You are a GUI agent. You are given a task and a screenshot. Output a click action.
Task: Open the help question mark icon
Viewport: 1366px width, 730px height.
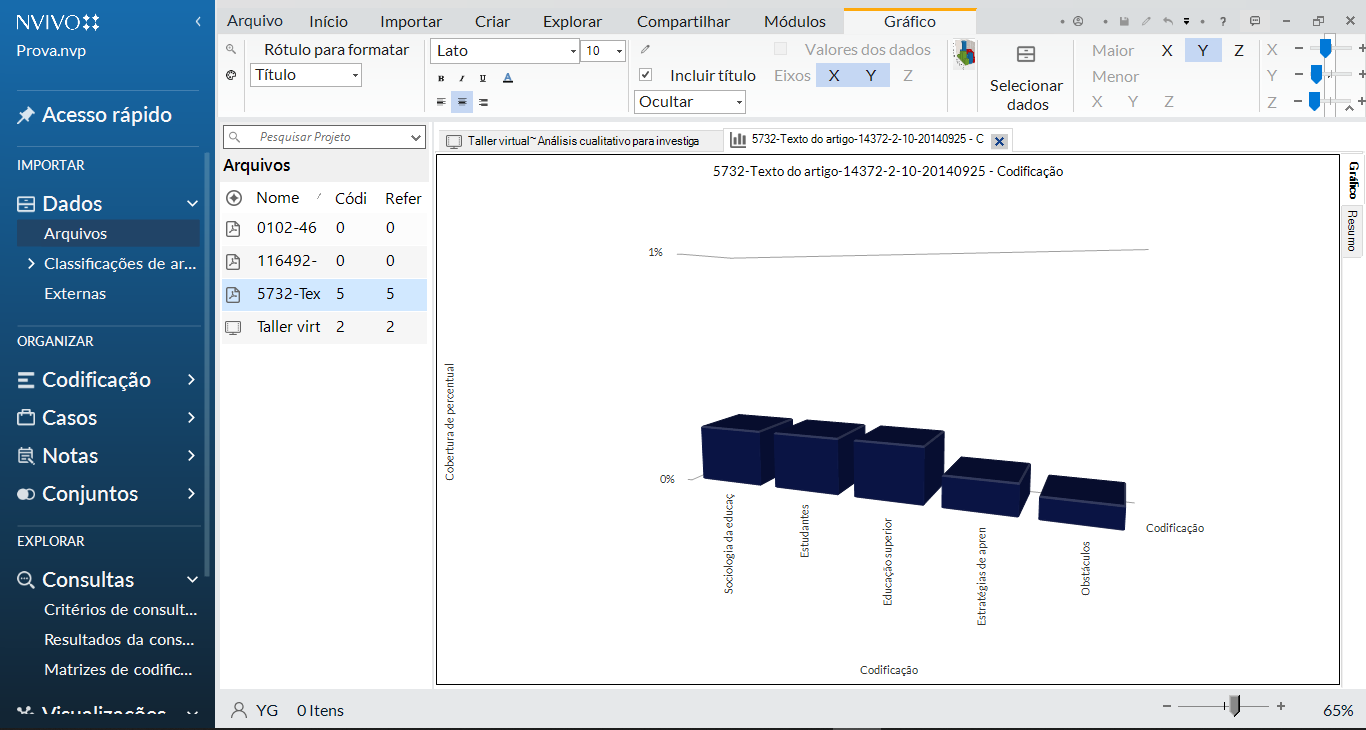point(1222,21)
